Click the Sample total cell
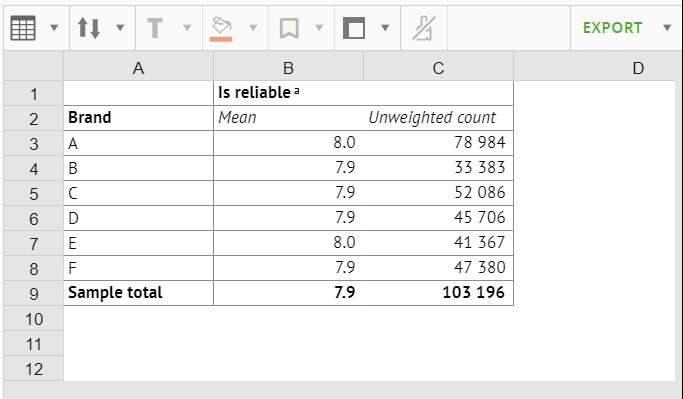The height and width of the screenshot is (399, 683). point(139,293)
